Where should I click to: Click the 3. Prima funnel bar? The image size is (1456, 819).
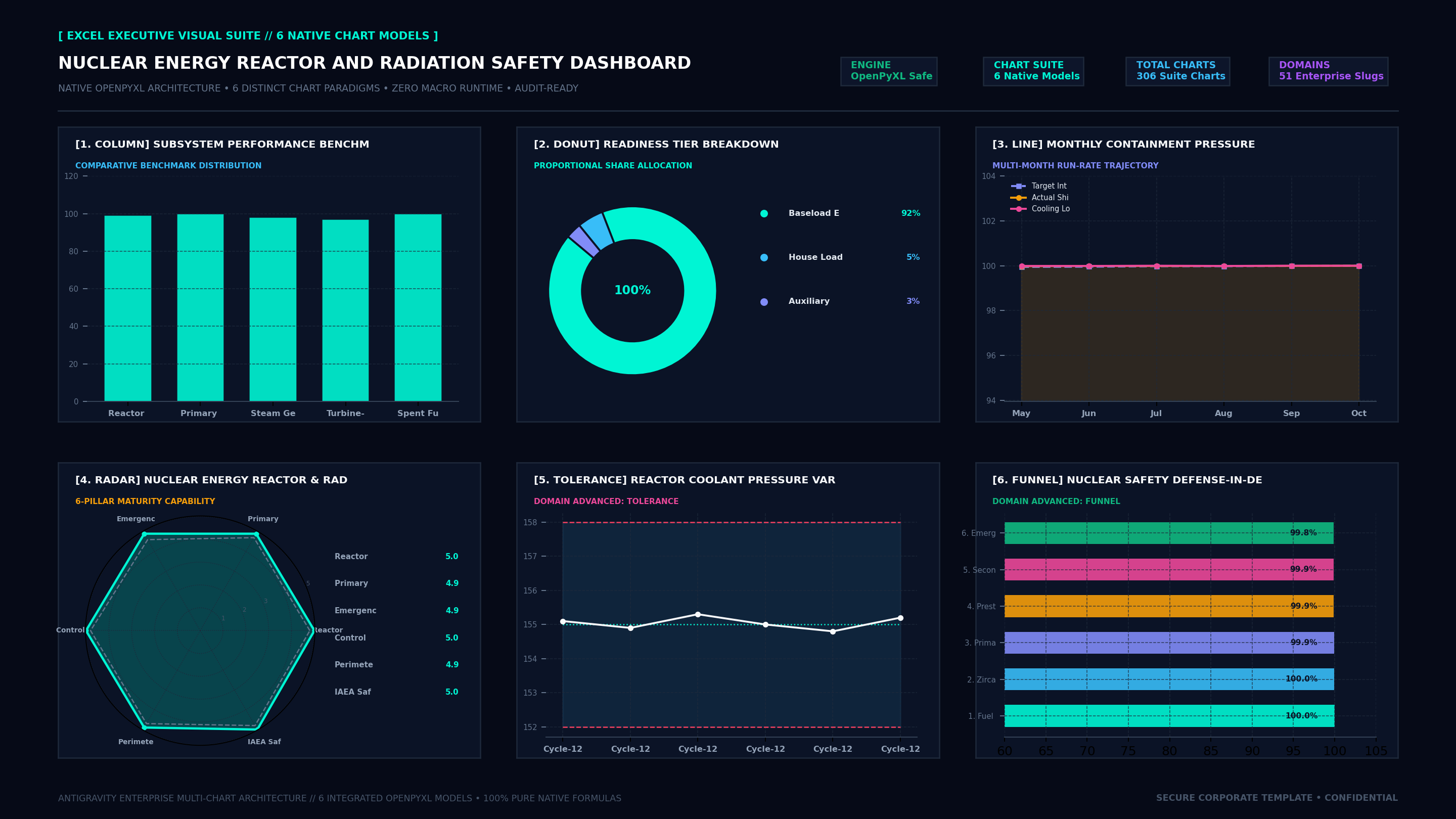pyautogui.click(x=1169, y=643)
